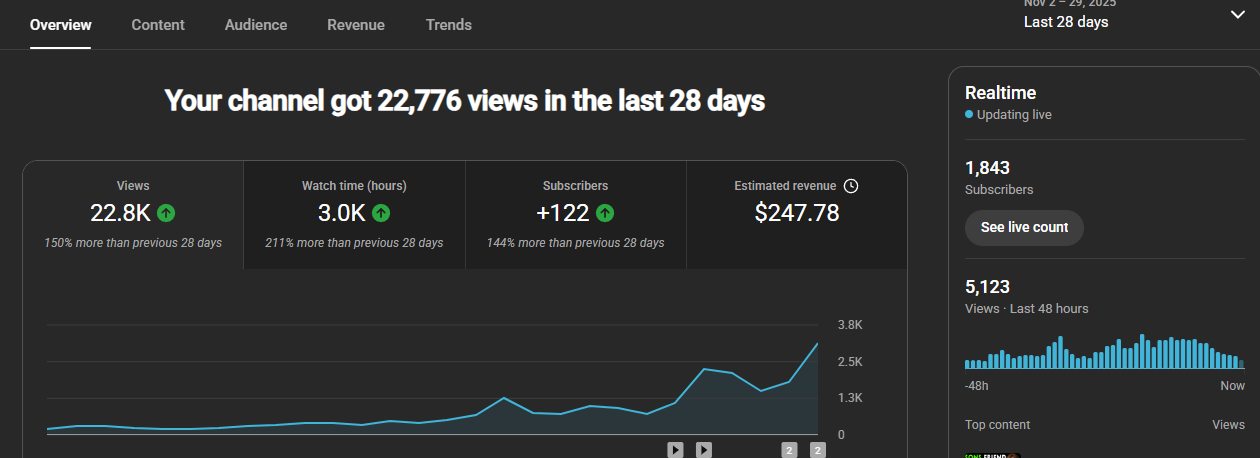This screenshot has width=1260, height=458.
Task: Select the Watch time (hours) metric card
Action: coord(354,215)
